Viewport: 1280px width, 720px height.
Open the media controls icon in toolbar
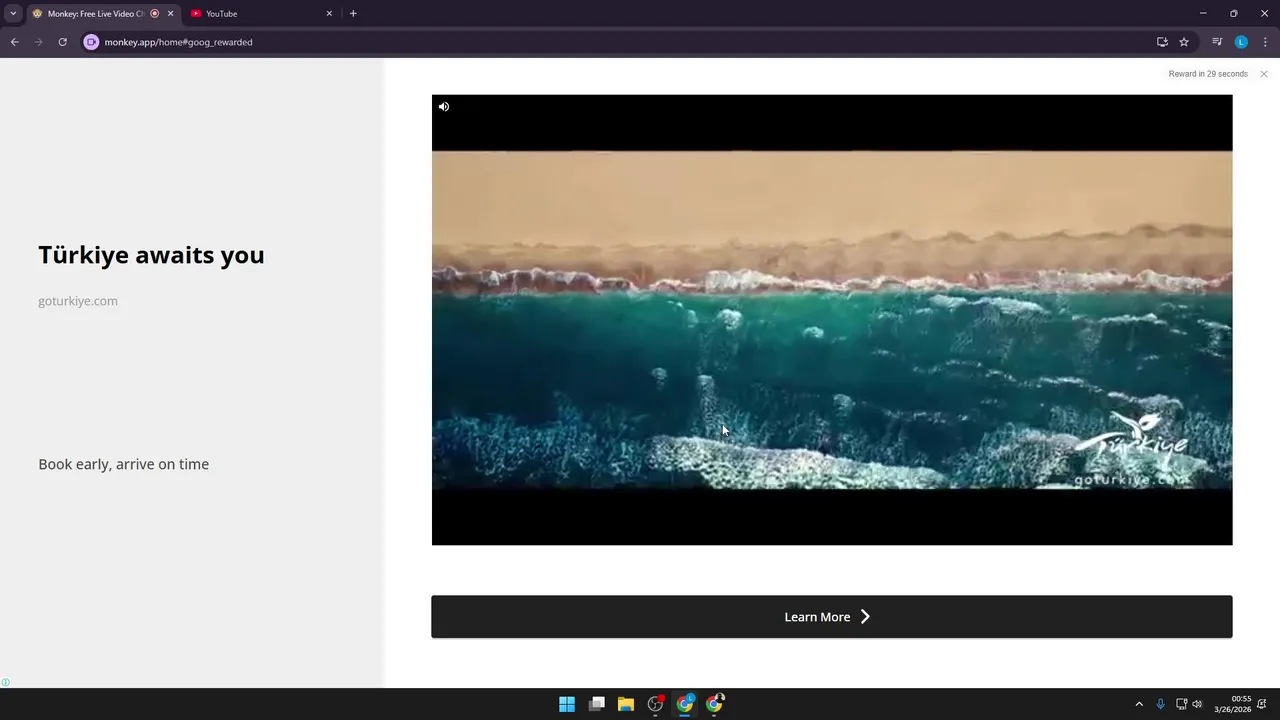tap(1217, 42)
